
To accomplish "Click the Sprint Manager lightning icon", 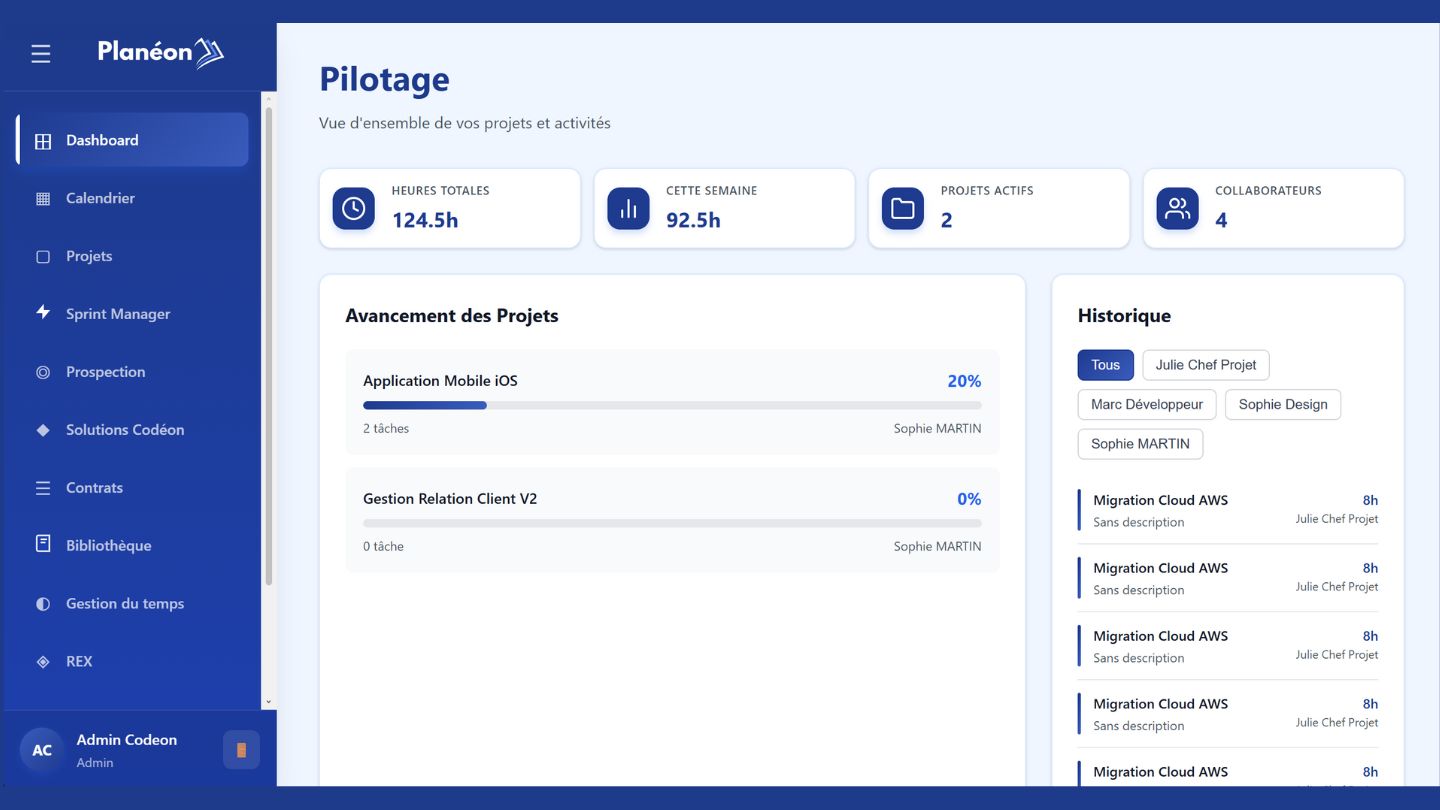I will coord(43,313).
